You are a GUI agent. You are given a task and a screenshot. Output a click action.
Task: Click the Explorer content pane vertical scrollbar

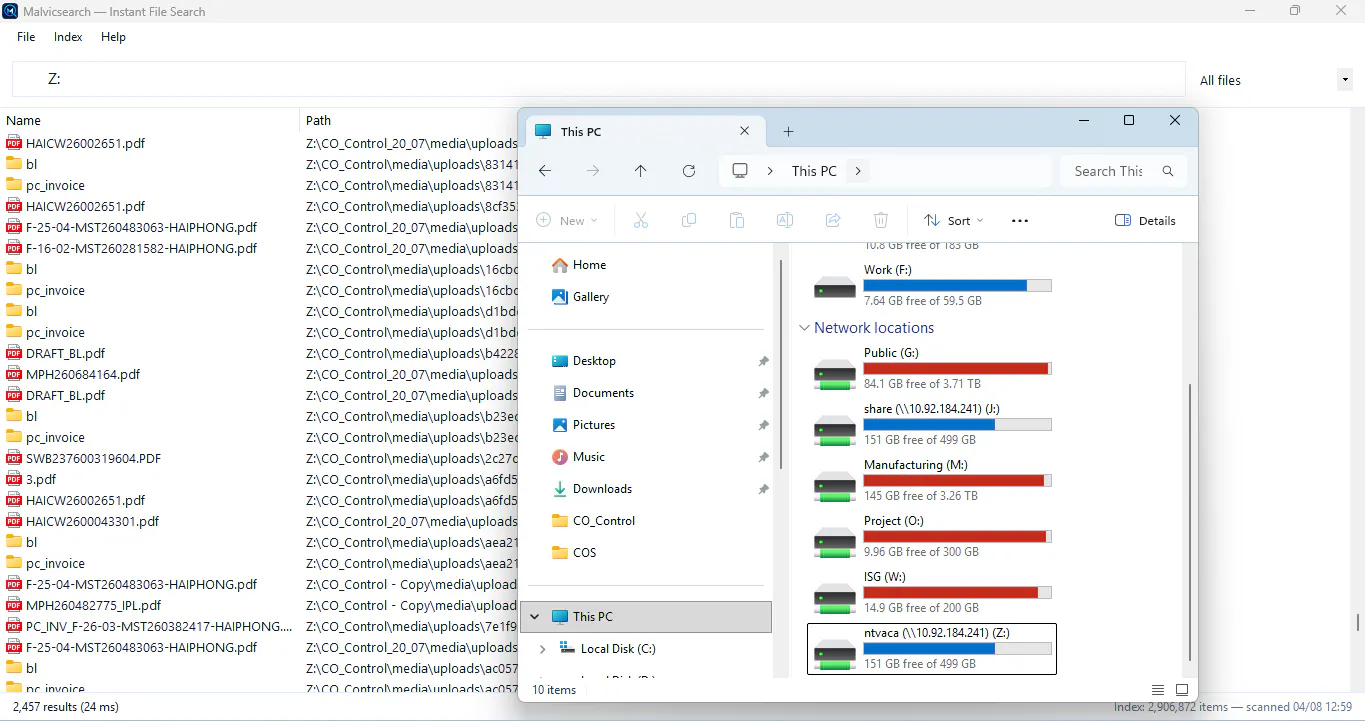(x=1189, y=520)
